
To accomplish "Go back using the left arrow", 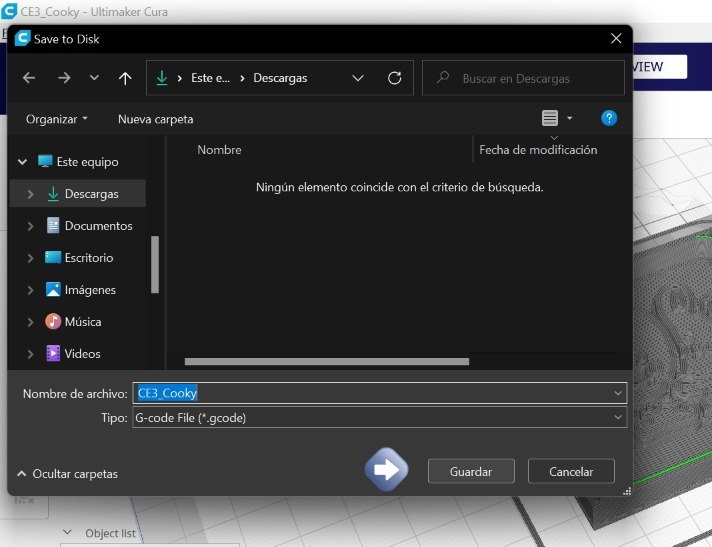I will point(29,78).
